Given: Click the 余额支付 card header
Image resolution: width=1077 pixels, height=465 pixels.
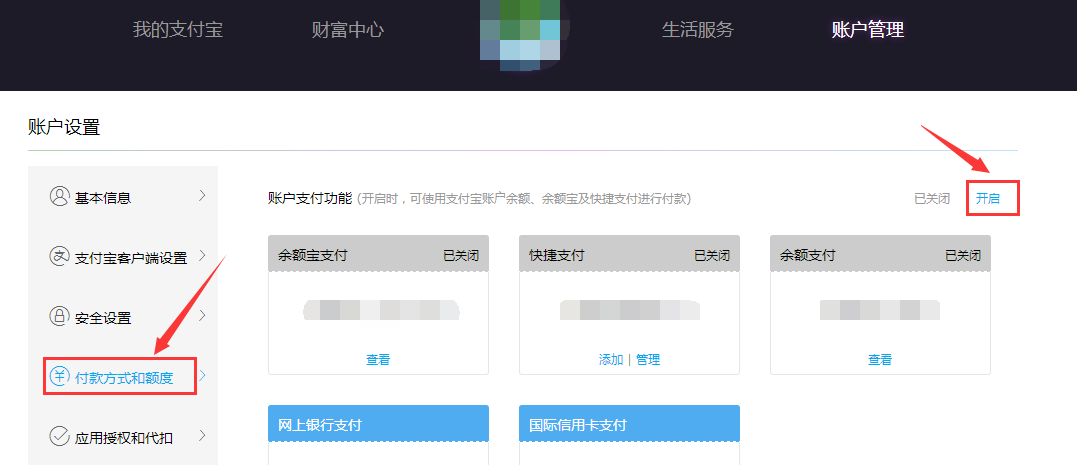Looking at the screenshot, I should (x=881, y=255).
